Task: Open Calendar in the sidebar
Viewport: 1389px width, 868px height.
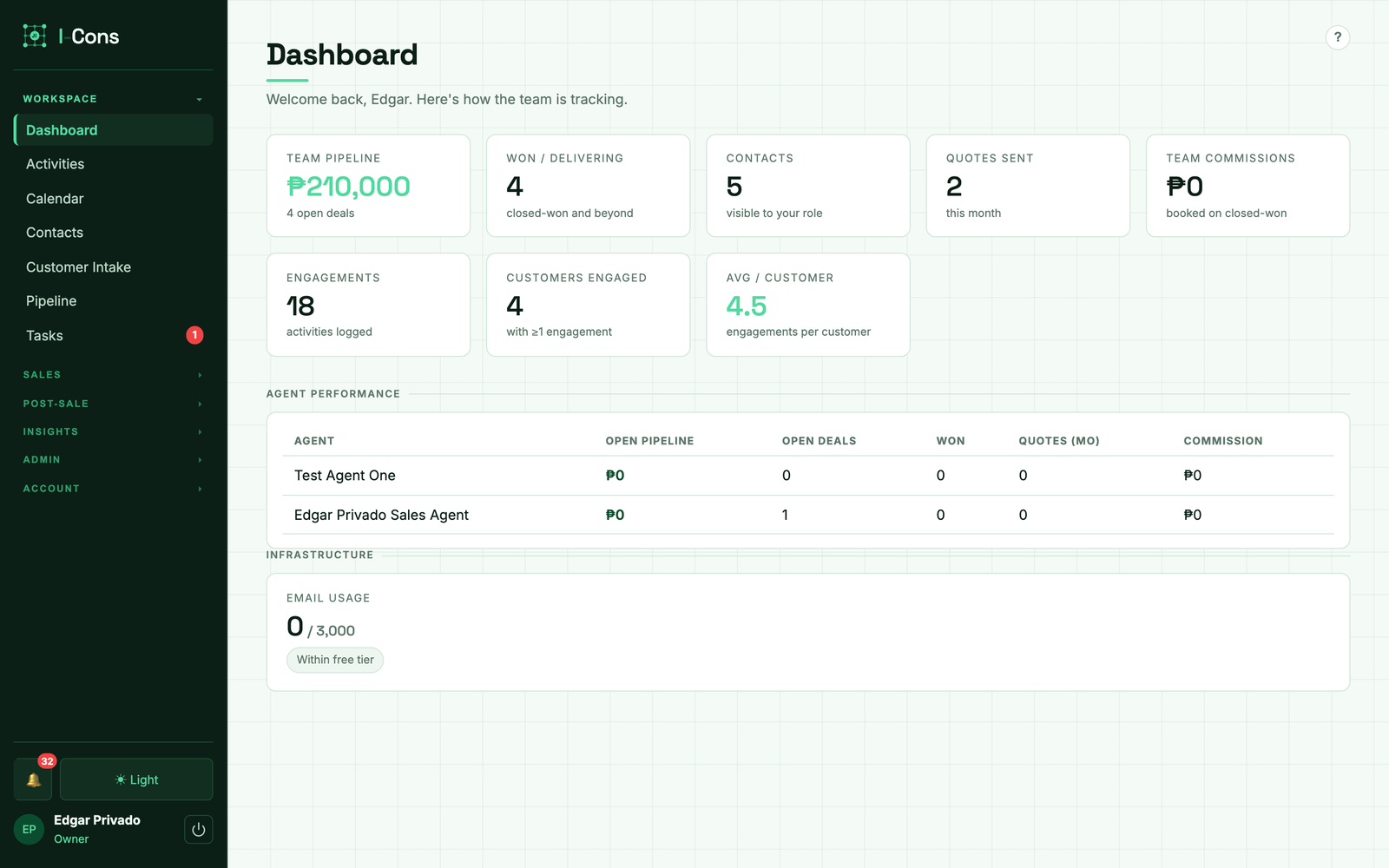Action: point(113,199)
